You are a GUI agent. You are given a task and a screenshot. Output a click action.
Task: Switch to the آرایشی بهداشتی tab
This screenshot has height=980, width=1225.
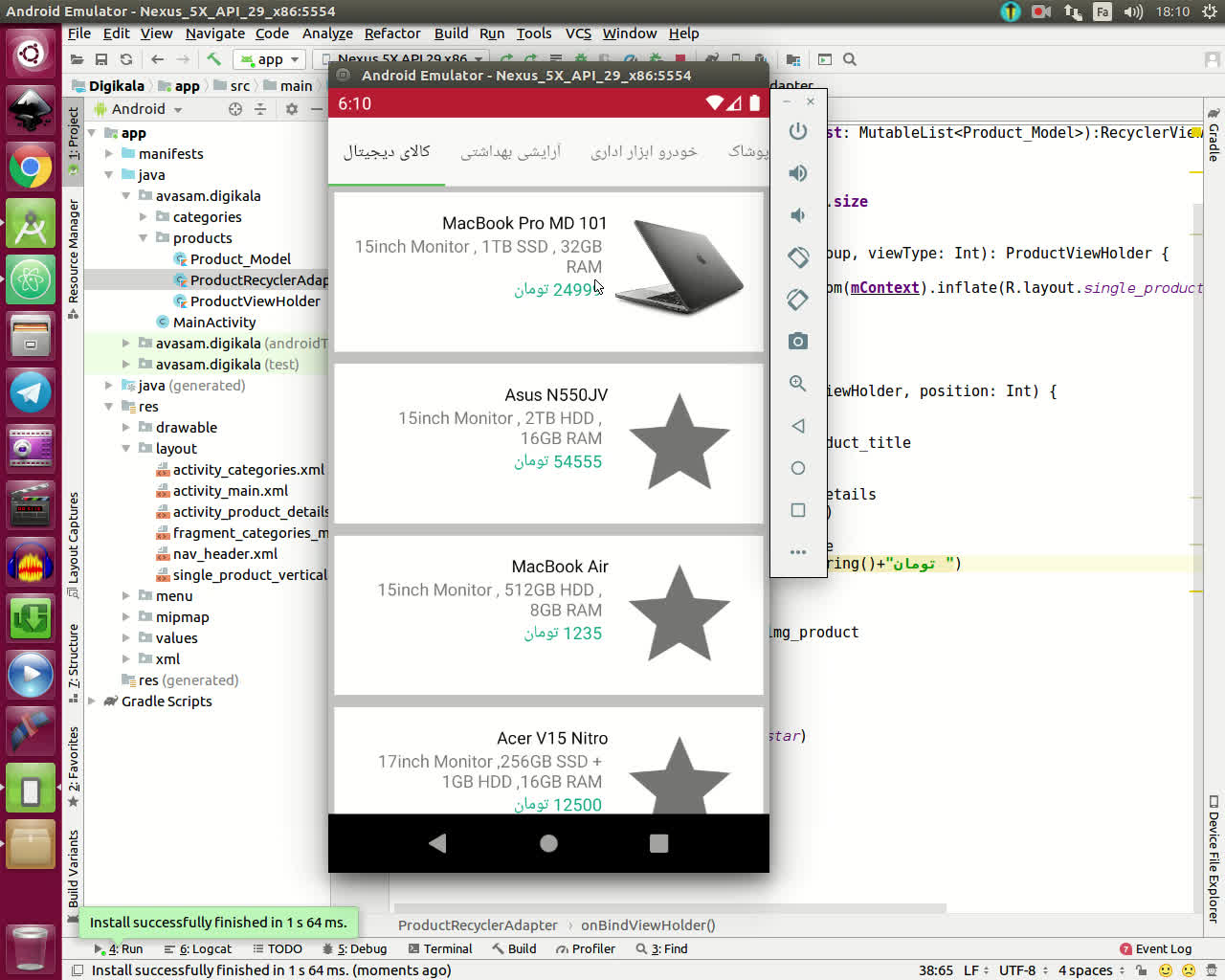[x=510, y=152]
